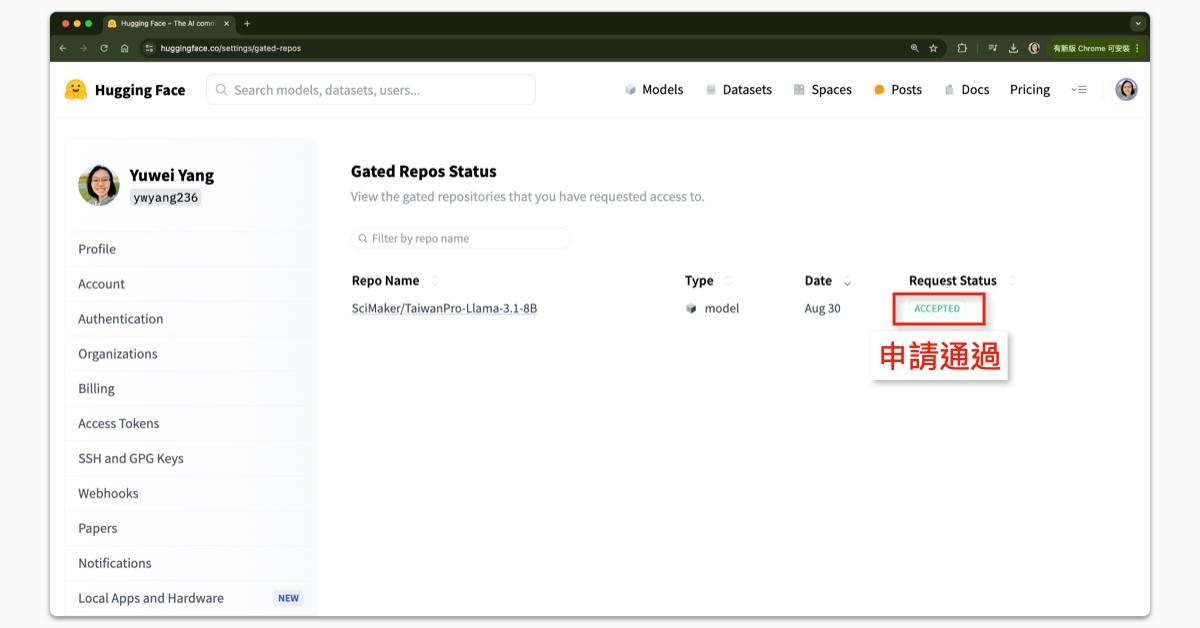View site information icon in address bar

pyautogui.click(x=149, y=48)
